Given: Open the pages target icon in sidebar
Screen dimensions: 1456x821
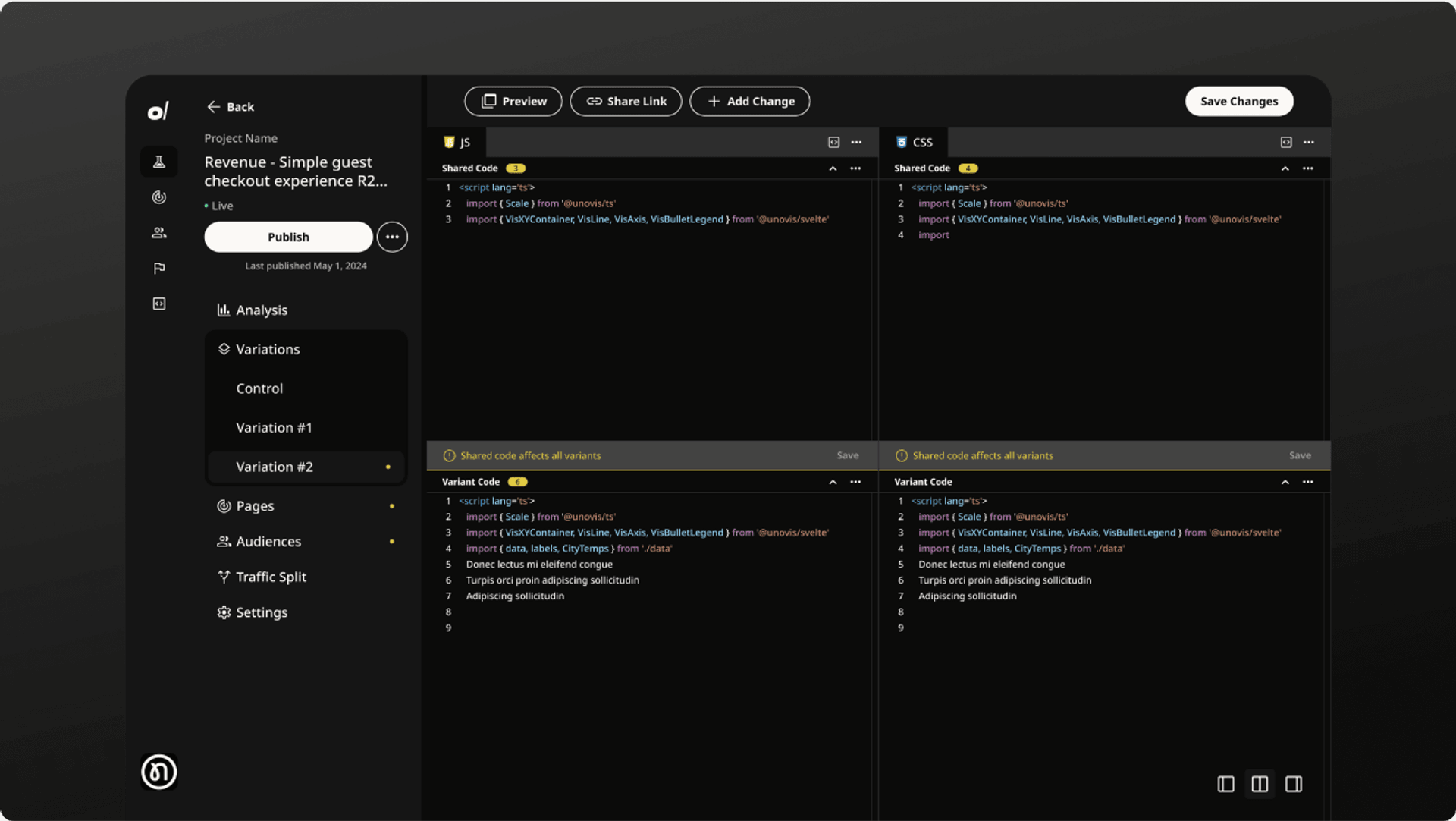Looking at the screenshot, I should pos(159,197).
